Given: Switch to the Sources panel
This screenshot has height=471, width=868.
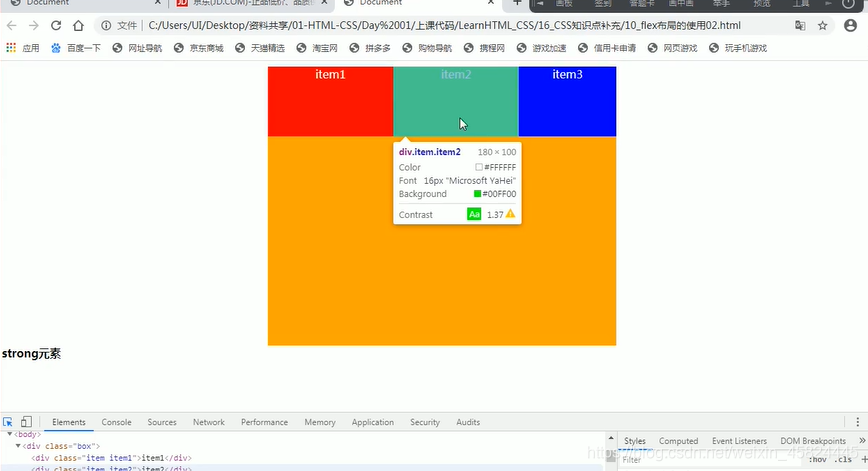Looking at the screenshot, I should pos(162,422).
